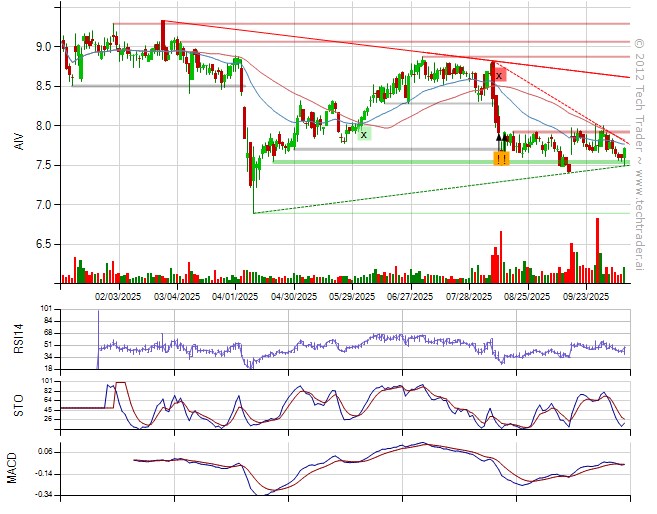
Task: Click the green X buy signal marker
Action: coord(363,134)
